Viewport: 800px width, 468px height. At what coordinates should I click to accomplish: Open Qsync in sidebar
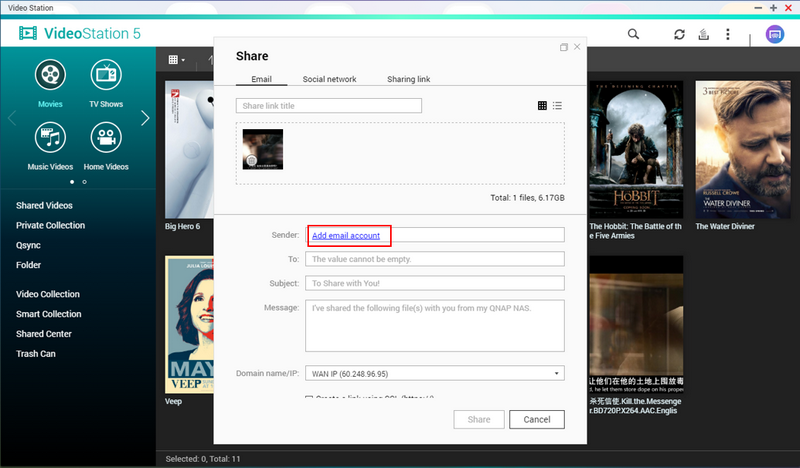(28, 245)
